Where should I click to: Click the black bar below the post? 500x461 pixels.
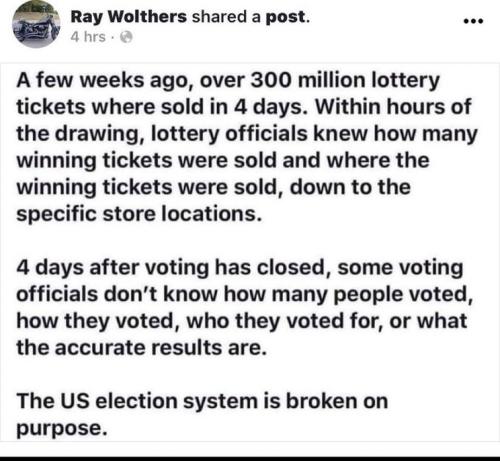(x=250, y=458)
